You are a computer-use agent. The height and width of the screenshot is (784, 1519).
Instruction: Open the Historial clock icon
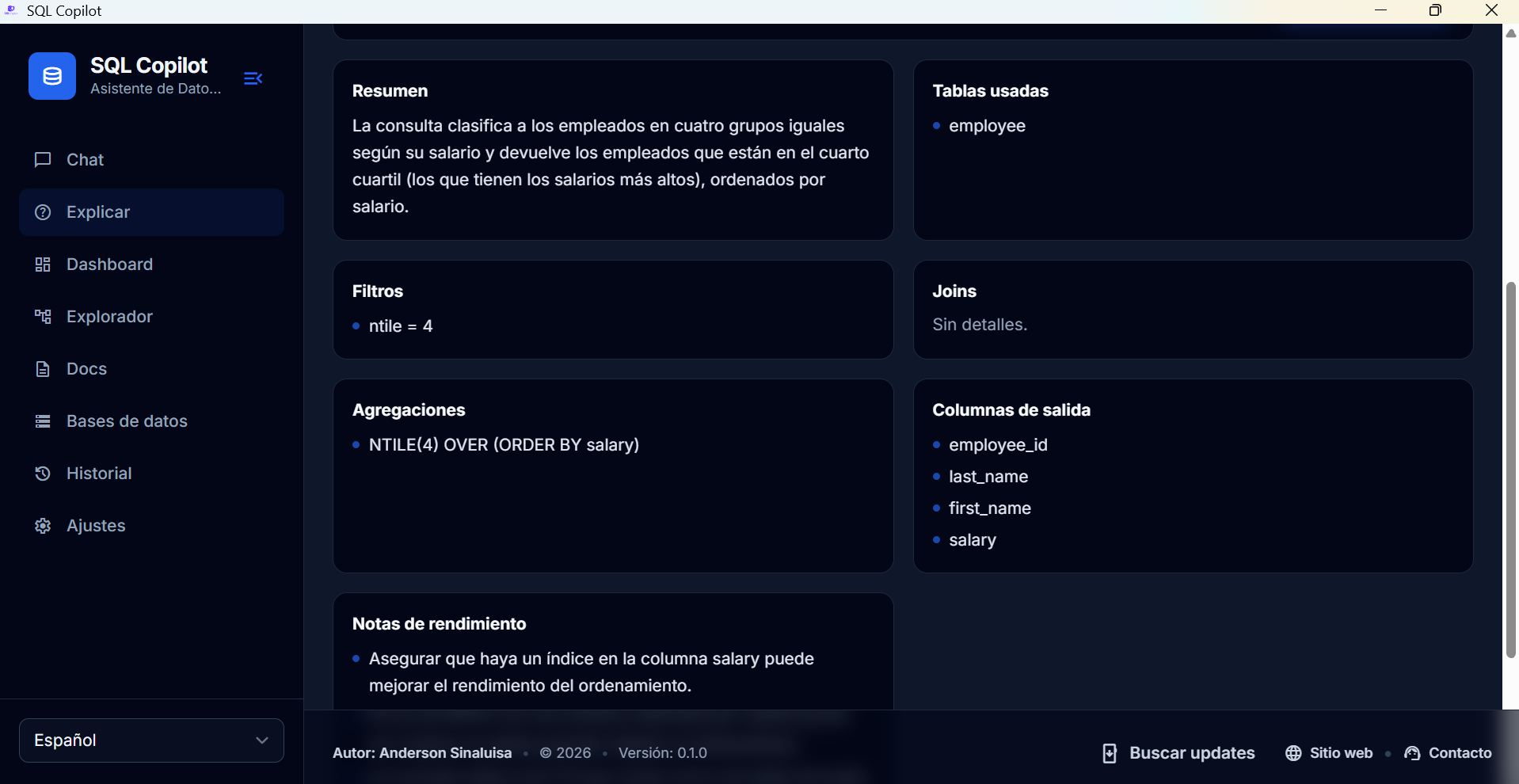[43, 473]
